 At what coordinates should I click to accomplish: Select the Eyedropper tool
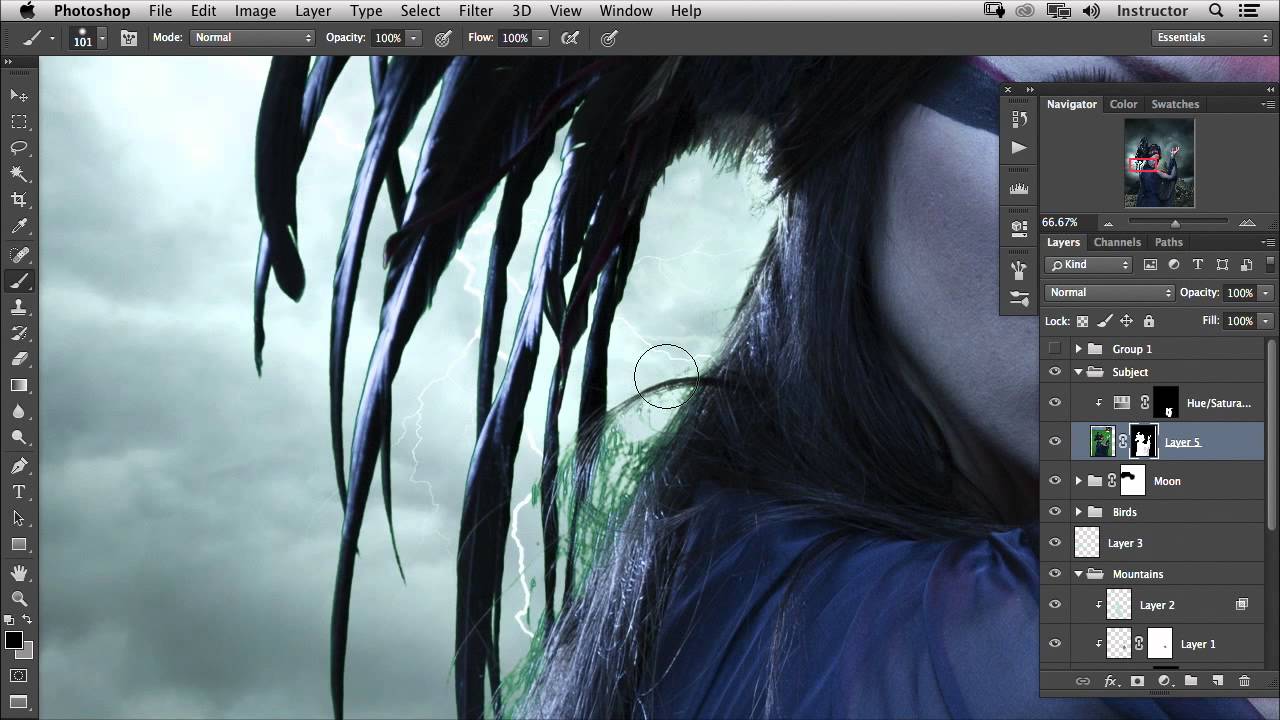coord(19,227)
